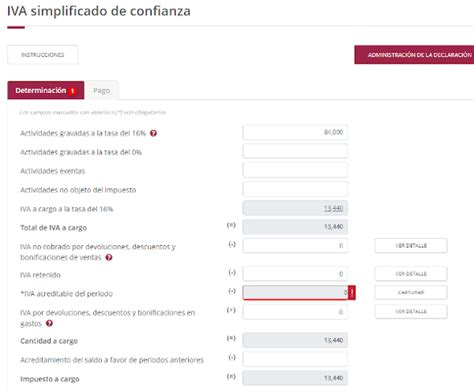Click Capturar for IVA acreditable del periodo

pos(411,292)
